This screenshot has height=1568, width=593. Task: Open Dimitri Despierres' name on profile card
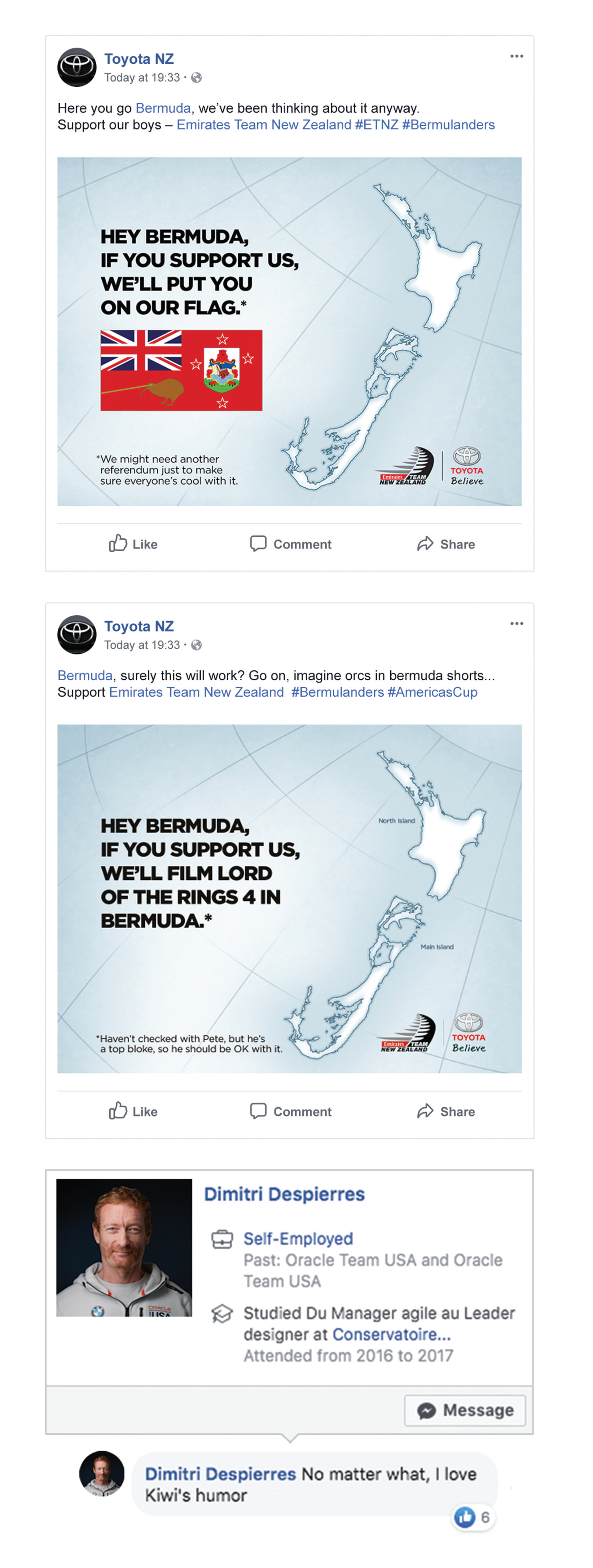284,1194
